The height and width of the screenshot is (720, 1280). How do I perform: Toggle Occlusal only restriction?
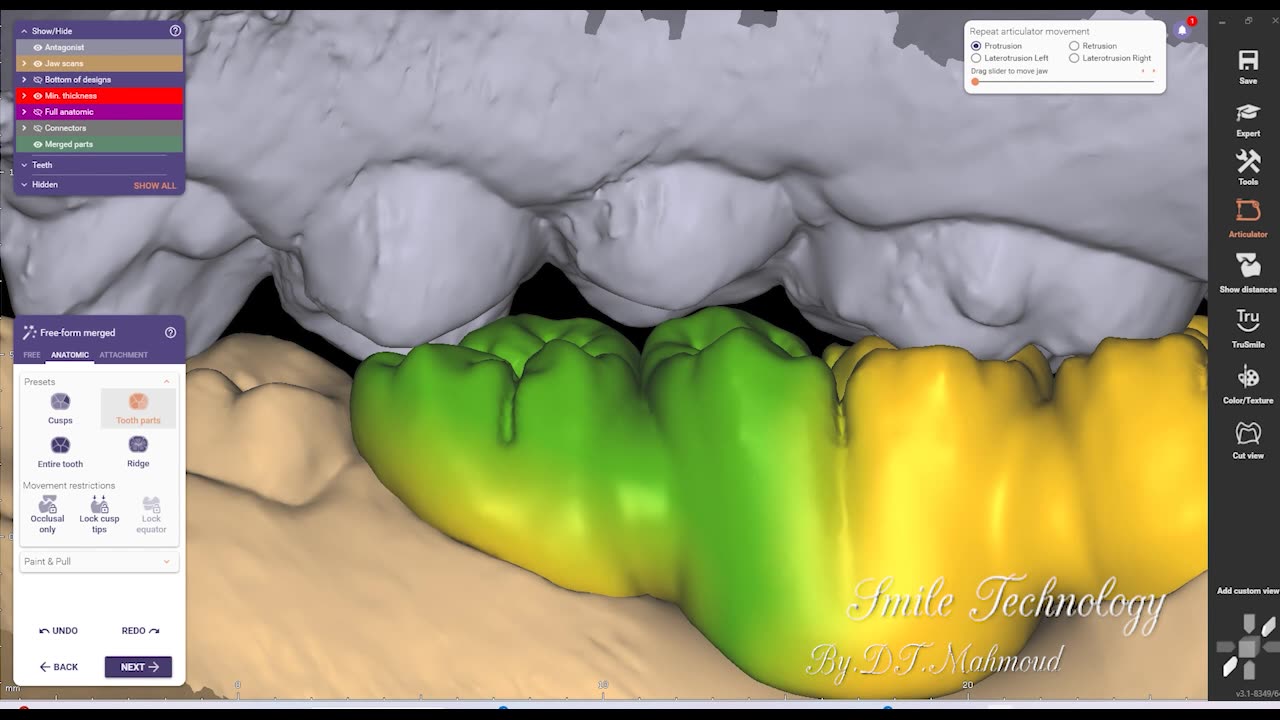[x=47, y=514]
